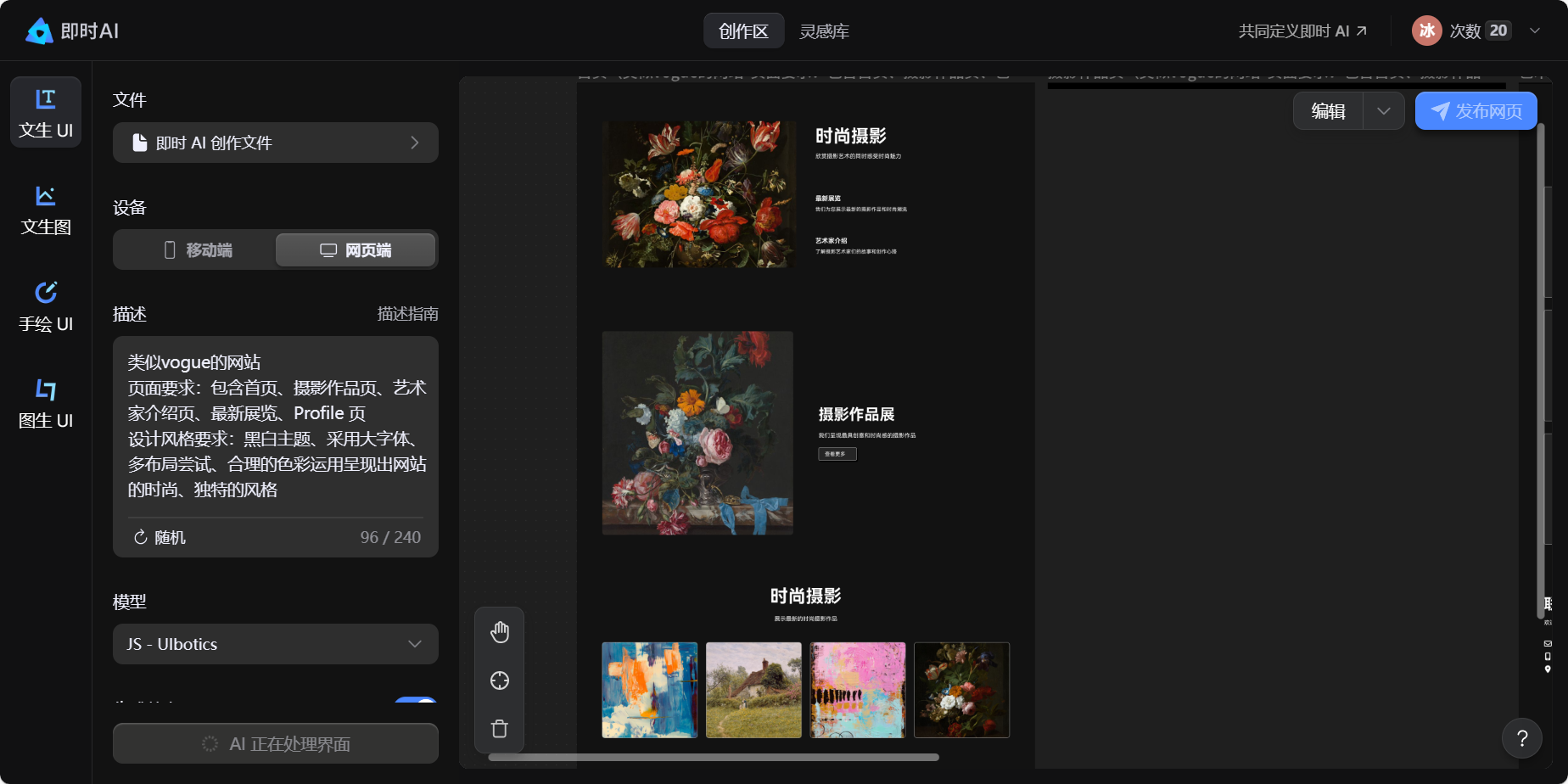Viewport: 1568px width, 784px height.
Task: Switch to the 灵感库 tab
Action: coord(825,31)
